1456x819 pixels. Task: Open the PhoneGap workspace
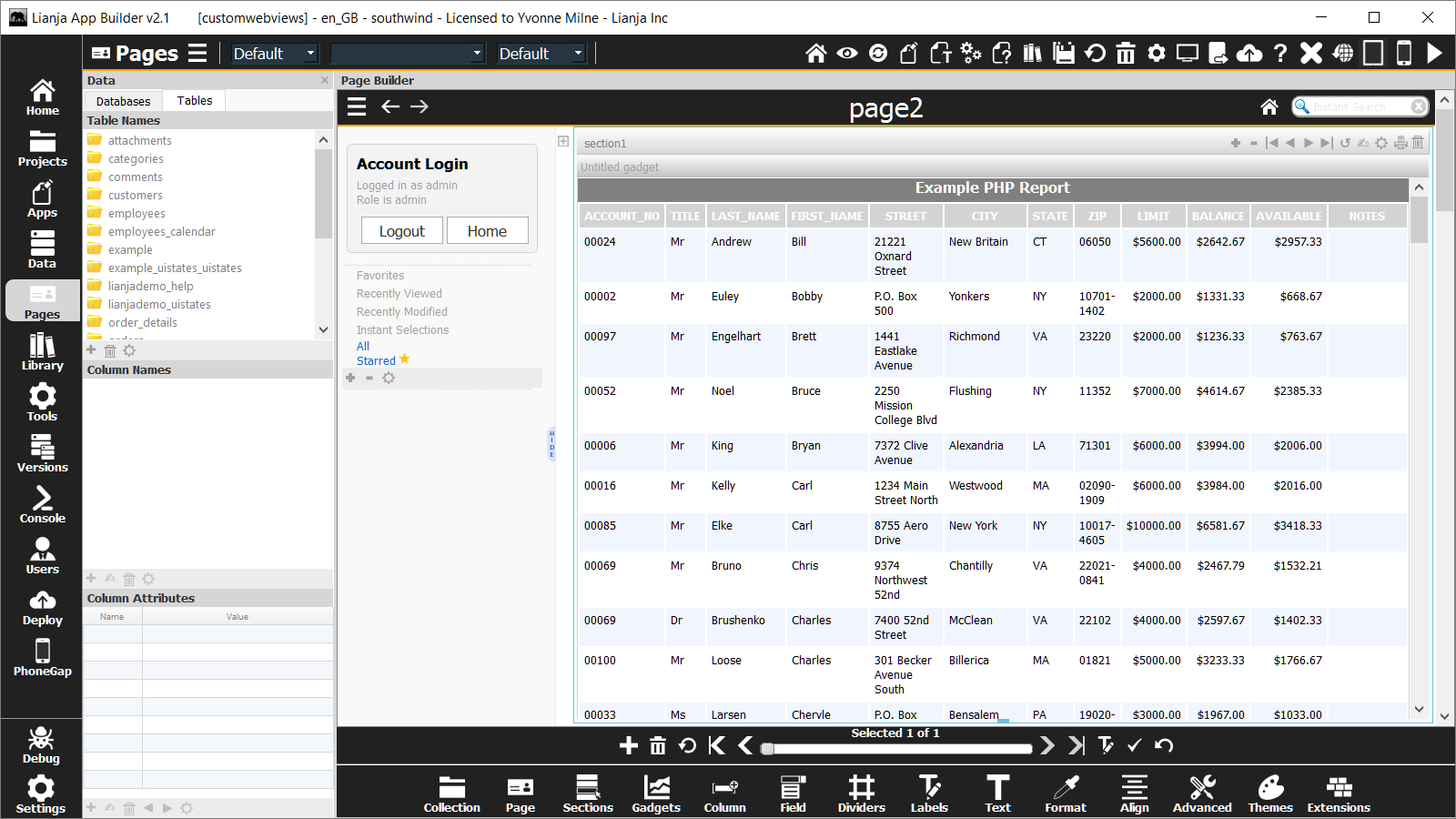(x=42, y=657)
